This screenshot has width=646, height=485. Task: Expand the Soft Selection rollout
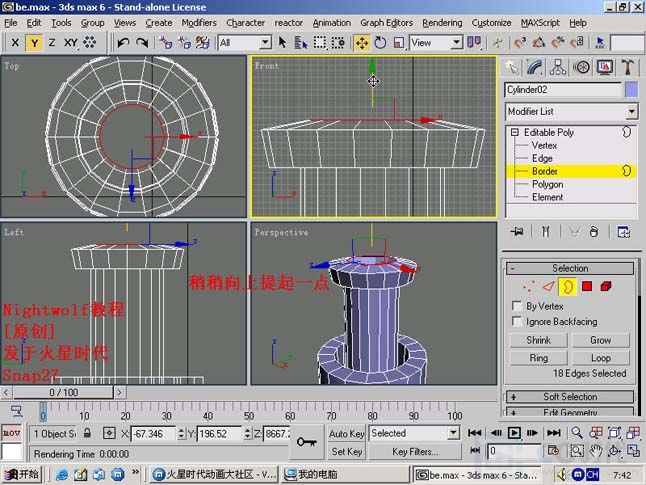click(x=570, y=397)
